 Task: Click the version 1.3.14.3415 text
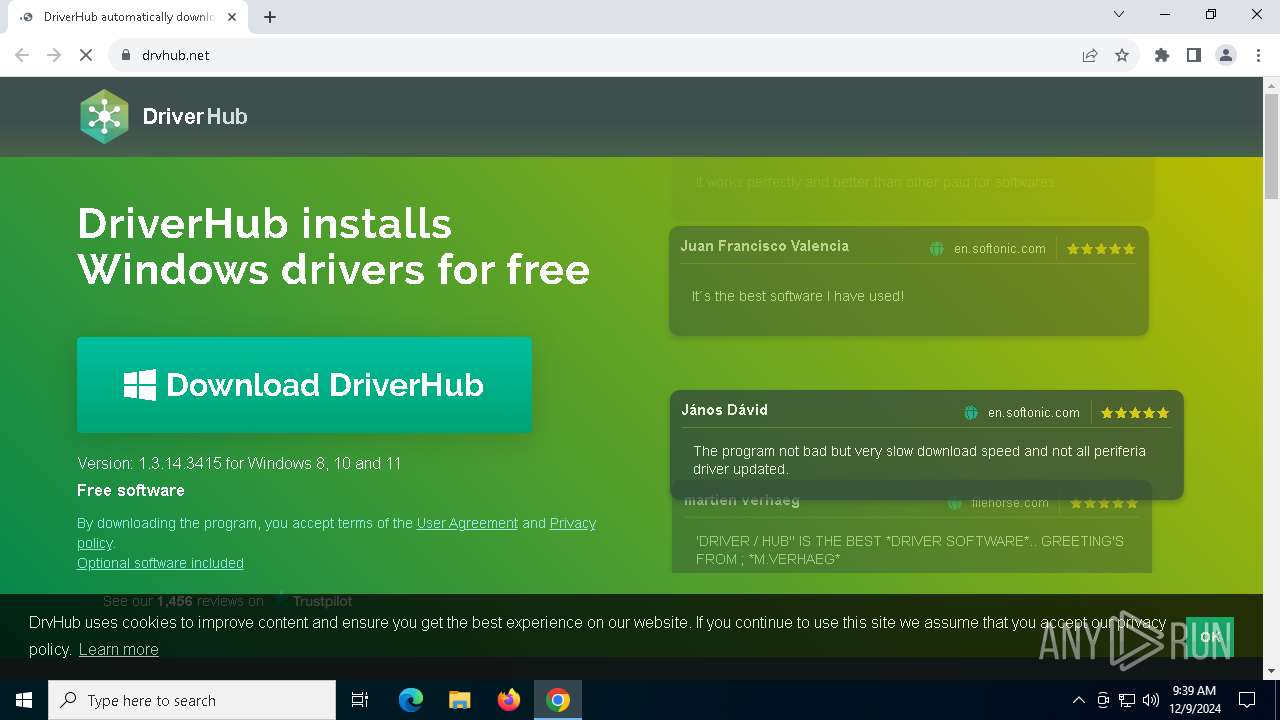[x=239, y=463]
